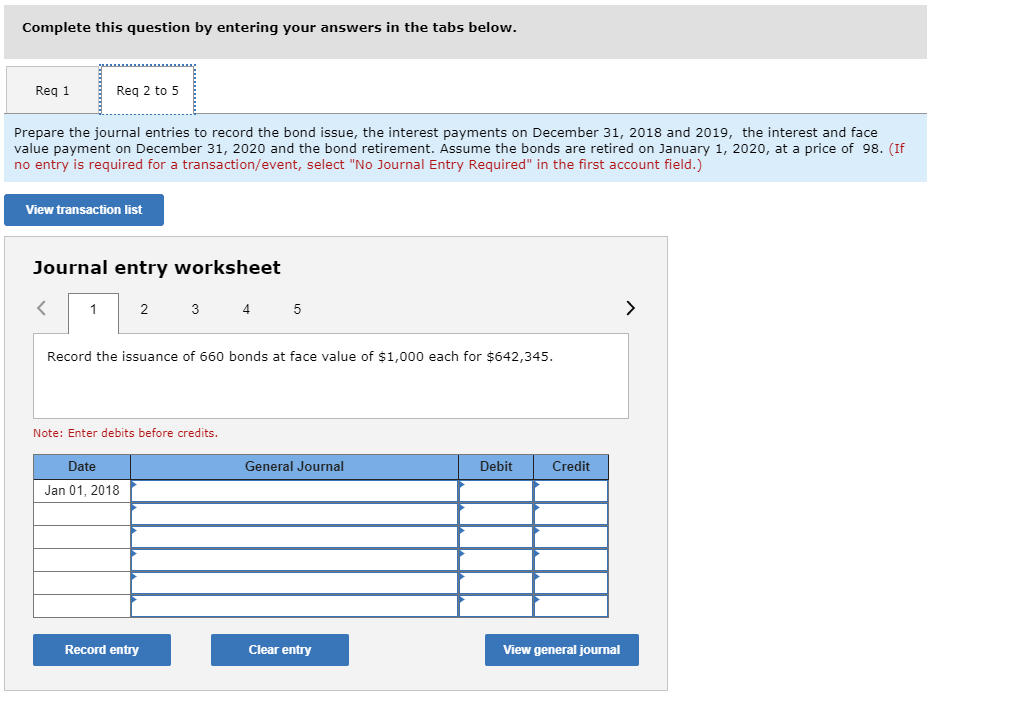Click the Record entry button

pyautogui.click(x=102, y=650)
